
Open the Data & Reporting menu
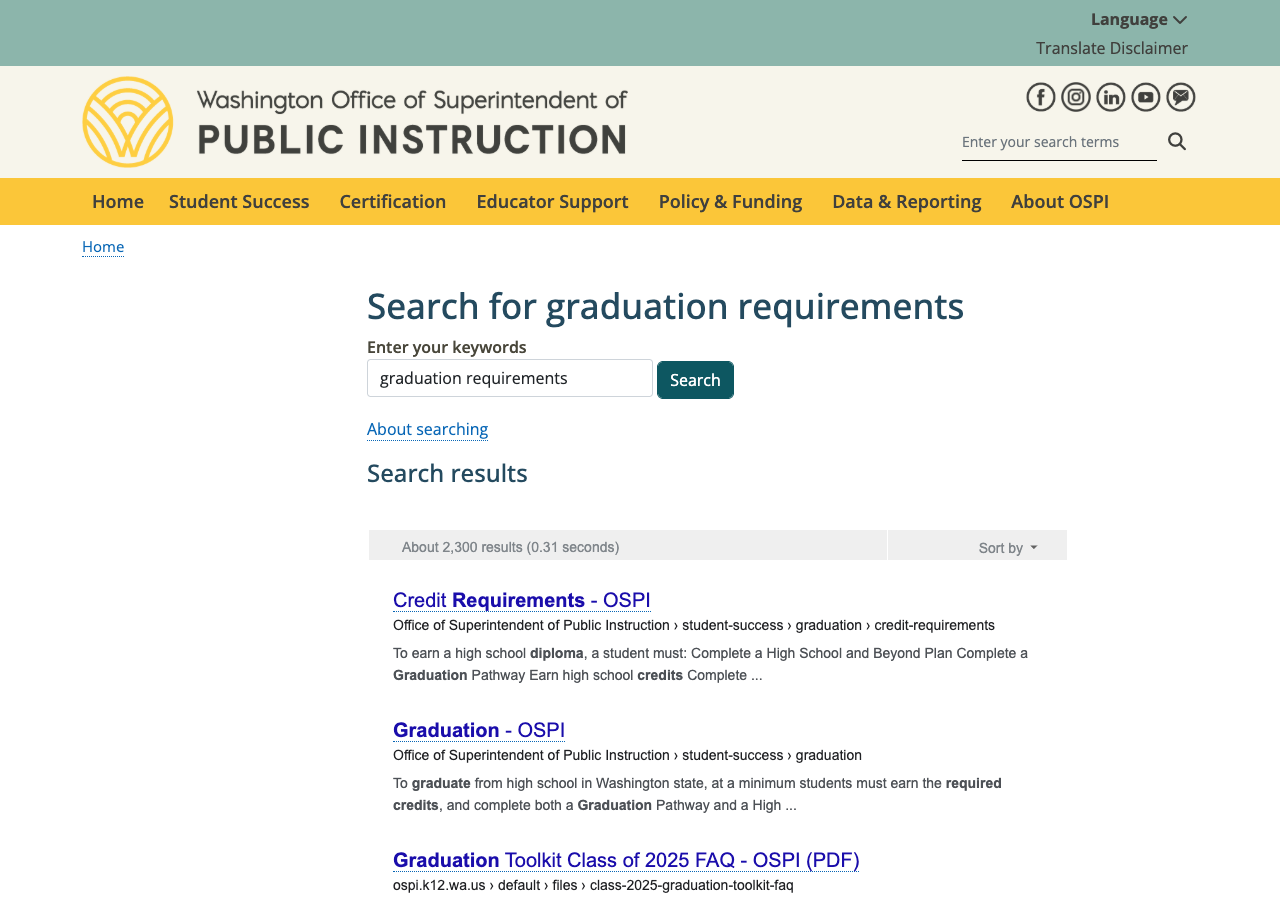pos(907,201)
